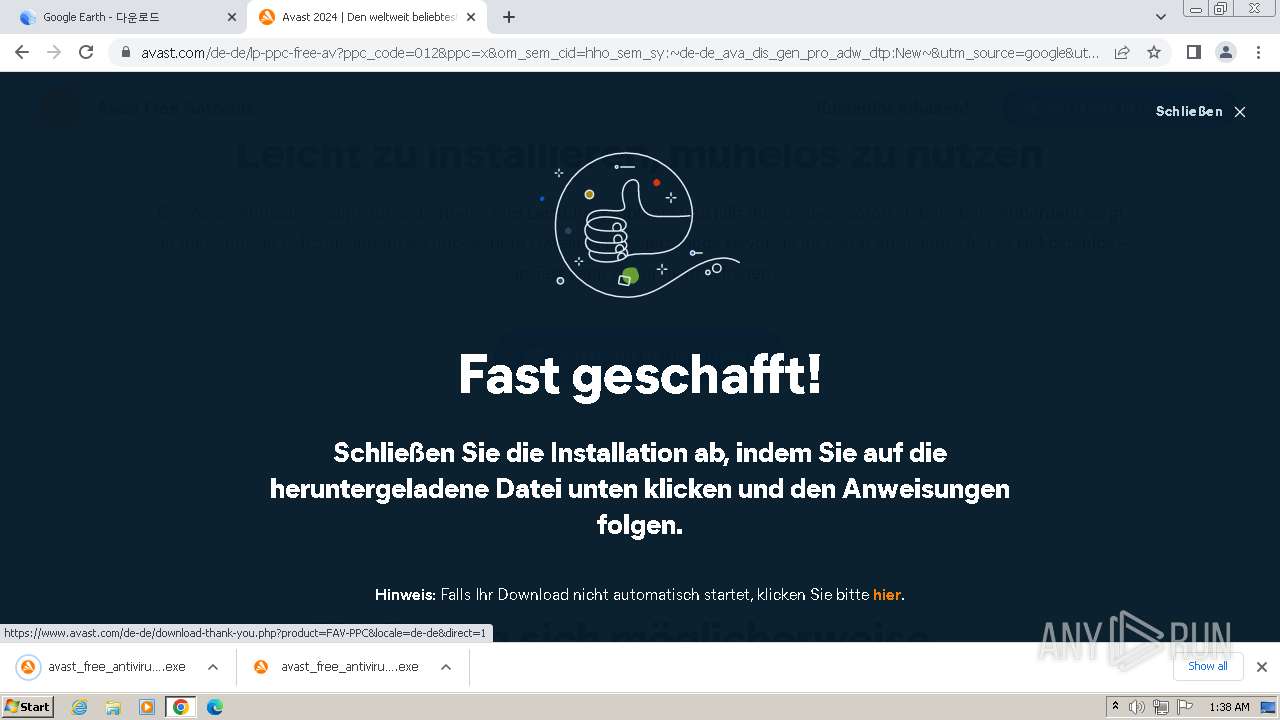View site security lock info
The height and width of the screenshot is (720, 1280).
126,52
